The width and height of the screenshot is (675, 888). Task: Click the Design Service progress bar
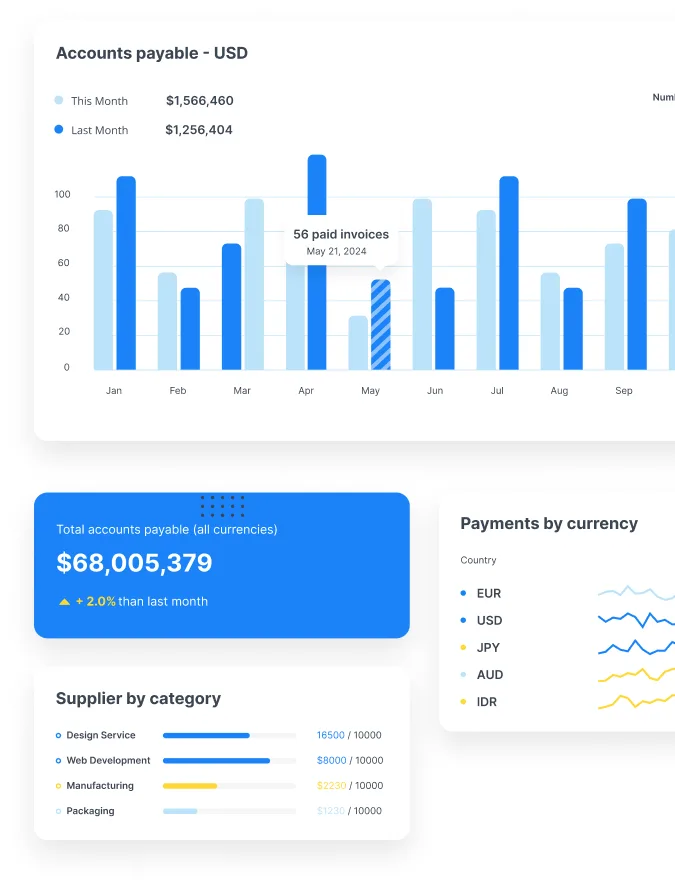point(229,736)
